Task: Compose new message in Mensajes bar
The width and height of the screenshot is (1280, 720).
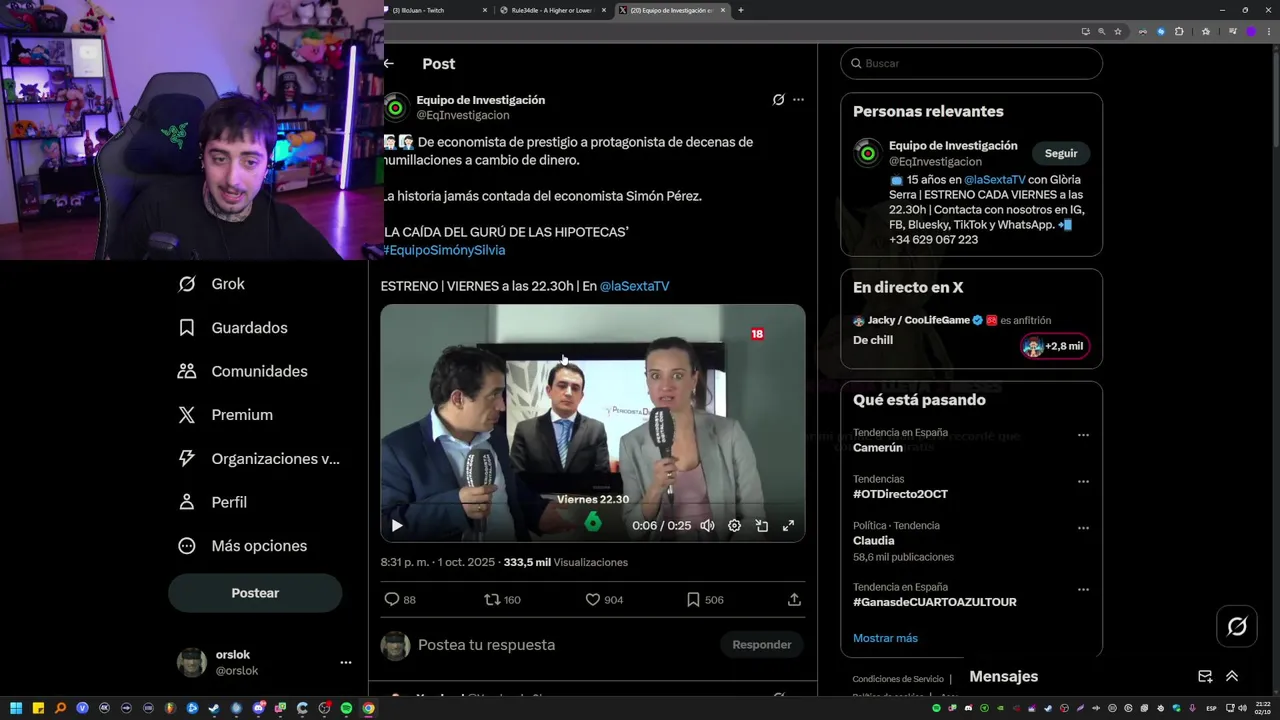Action: click(x=1205, y=677)
